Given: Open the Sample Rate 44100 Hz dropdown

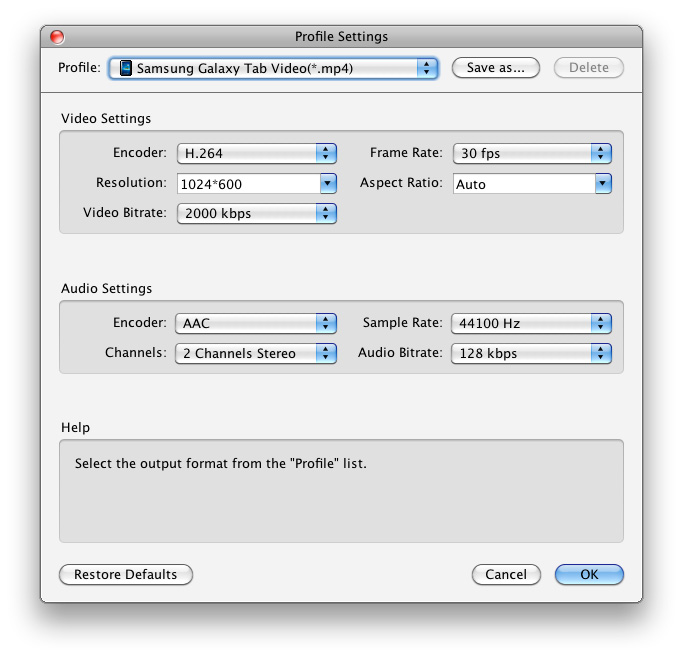Looking at the screenshot, I should click(531, 323).
